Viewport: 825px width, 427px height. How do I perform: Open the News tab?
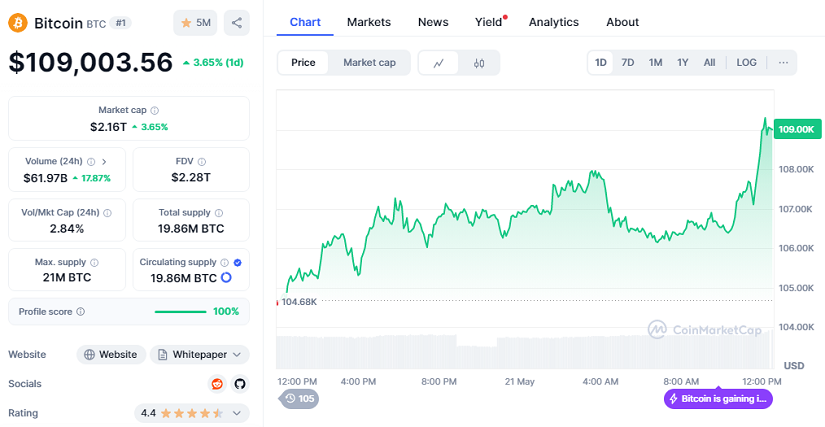point(433,22)
